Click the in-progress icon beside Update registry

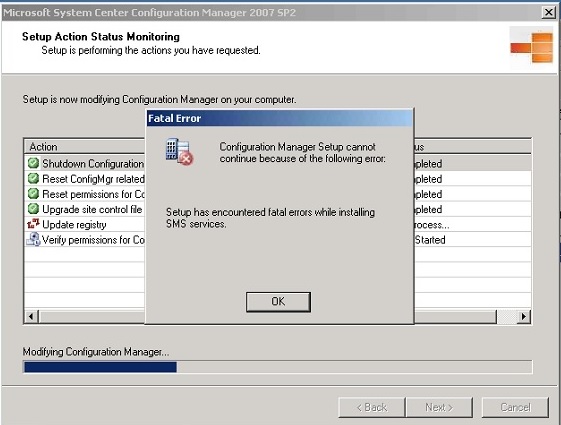pos(33,224)
